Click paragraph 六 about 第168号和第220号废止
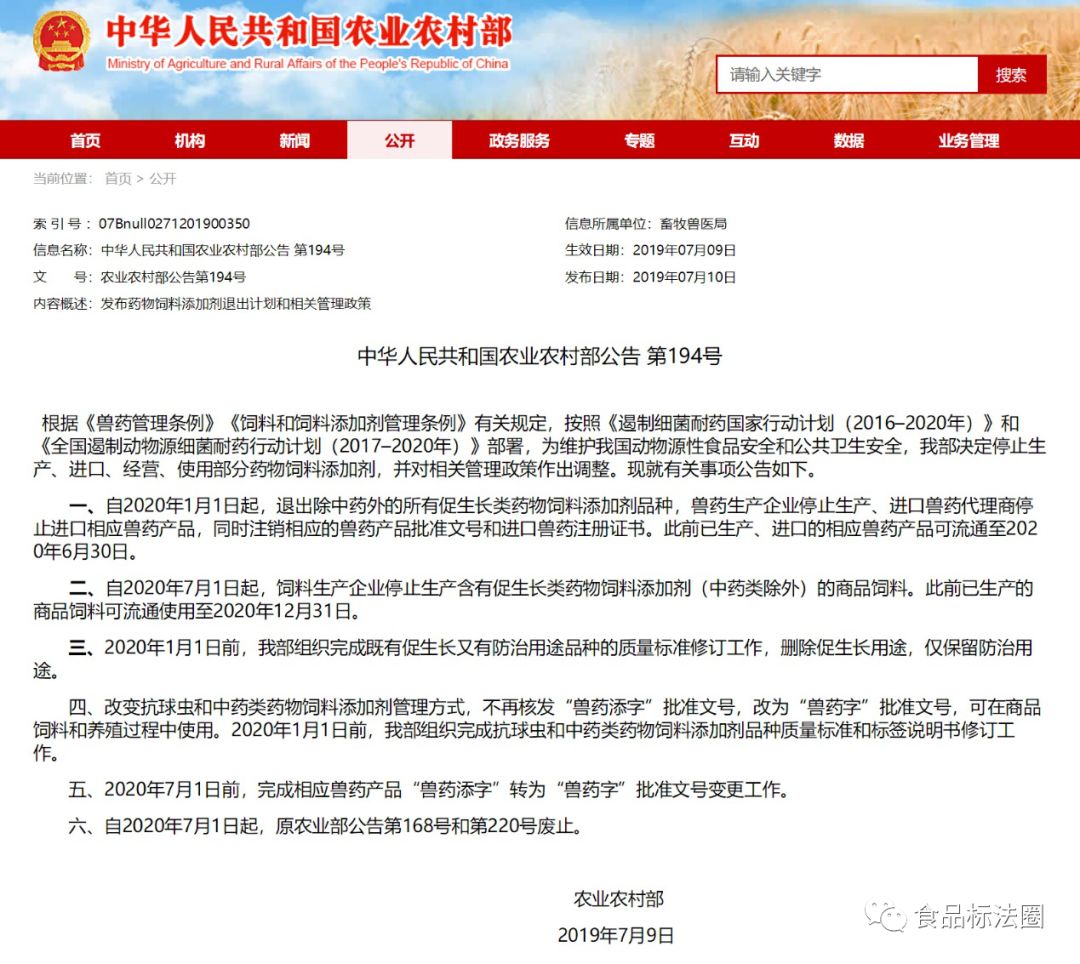 tap(325, 825)
